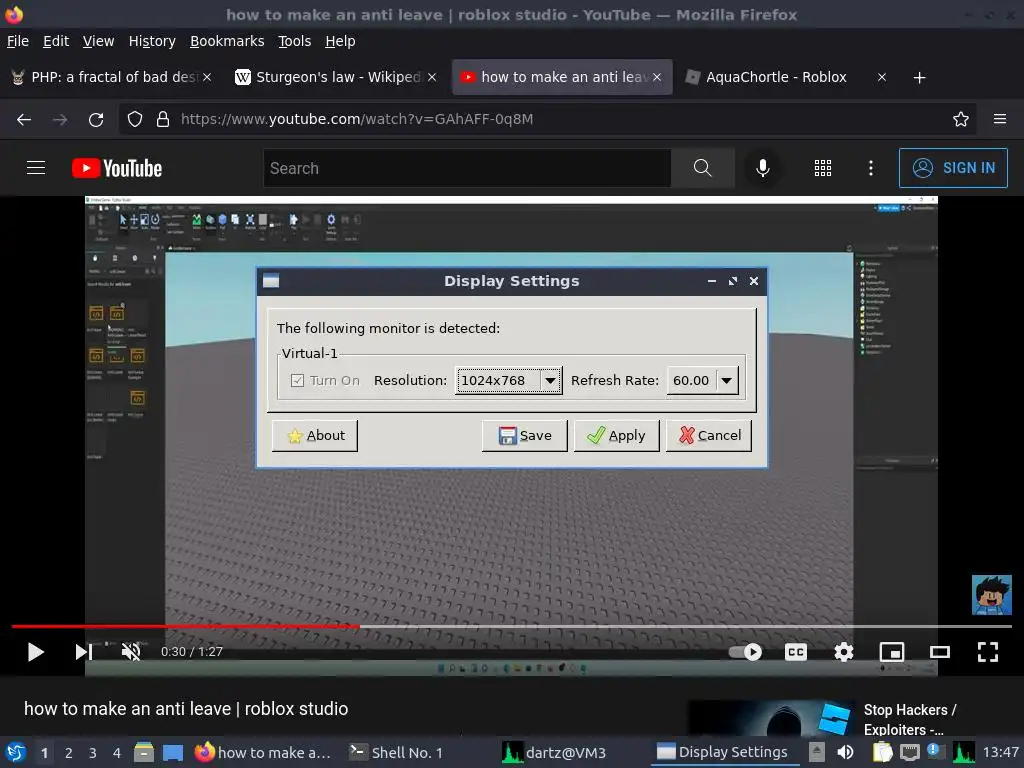Click the YouTube search magnifier button
1024x768 pixels.
coord(703,168)
